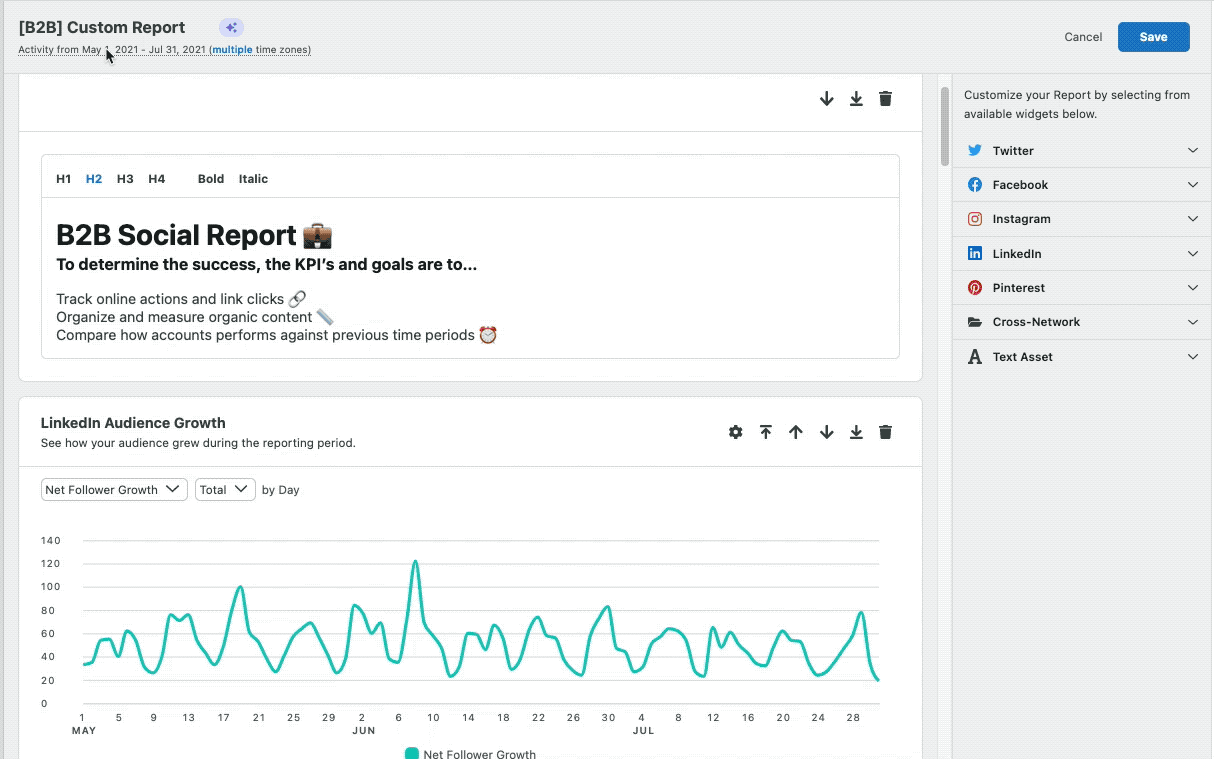This screenshot has width=1214, height=759.
Task: Open LinkedIn Audience Growth settings gear
Action: click(736, 432)
